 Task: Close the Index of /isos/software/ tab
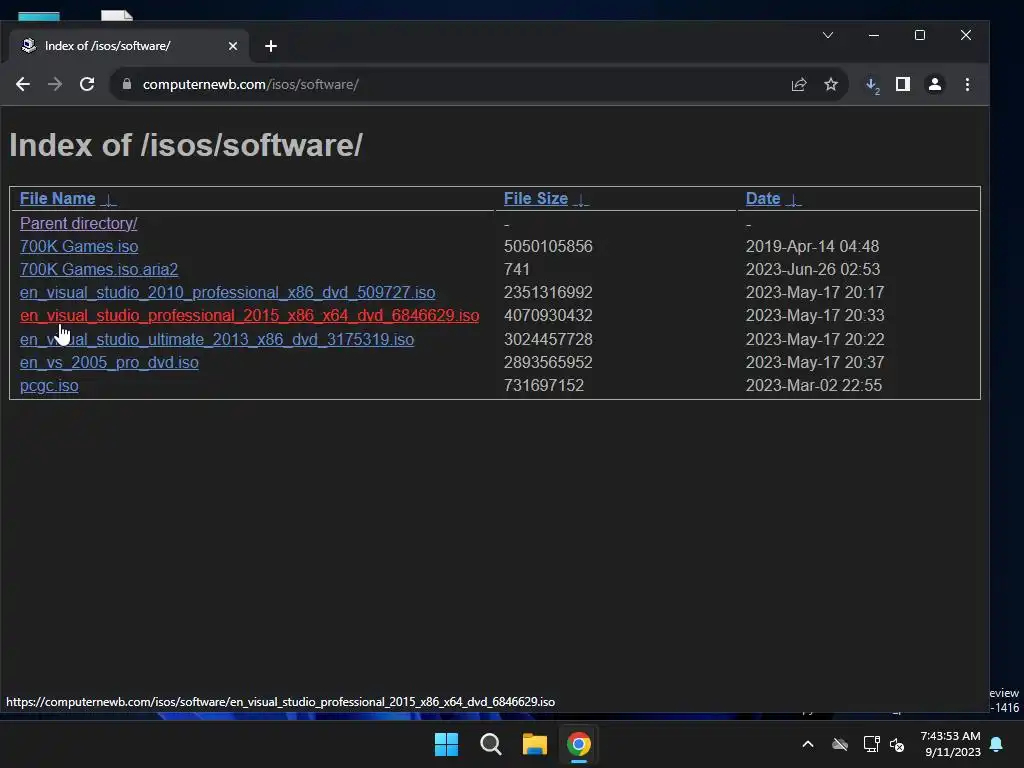(232, 46)
